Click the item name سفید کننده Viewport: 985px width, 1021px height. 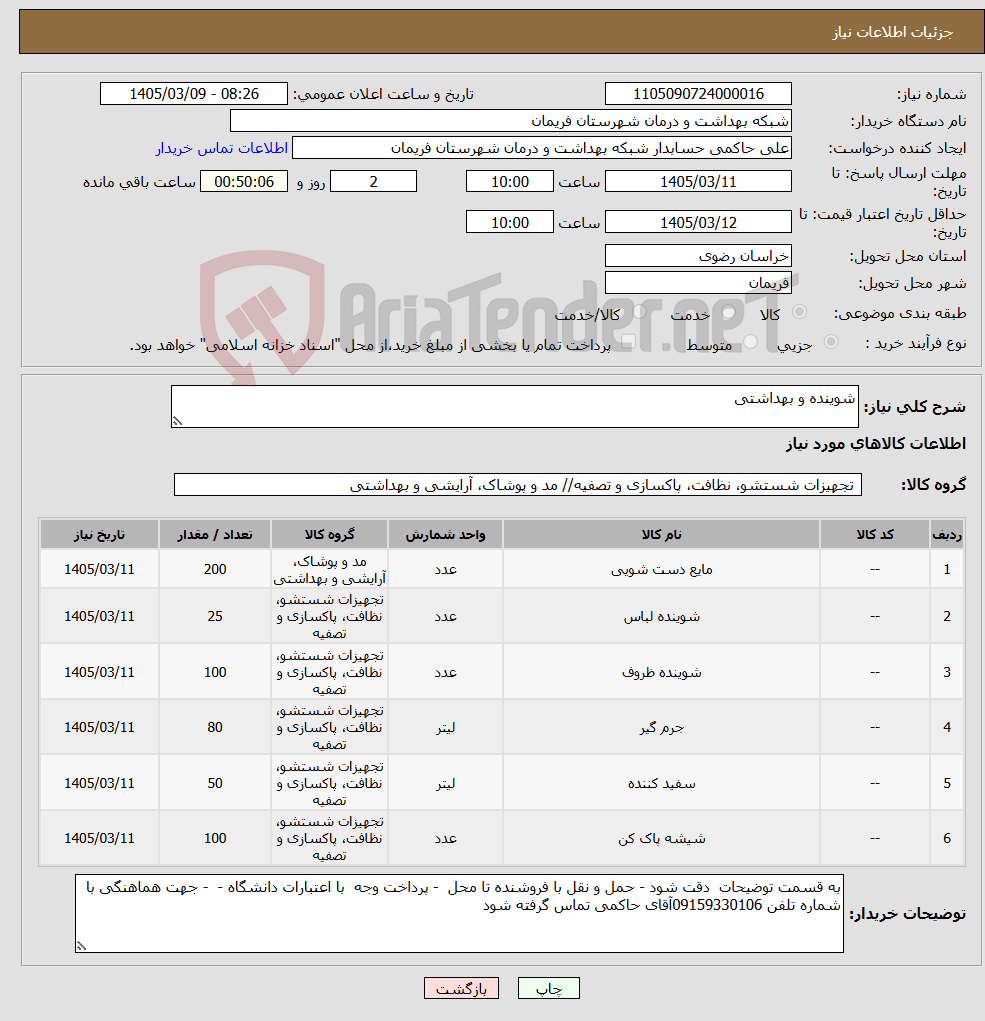[x=661, y=783]
